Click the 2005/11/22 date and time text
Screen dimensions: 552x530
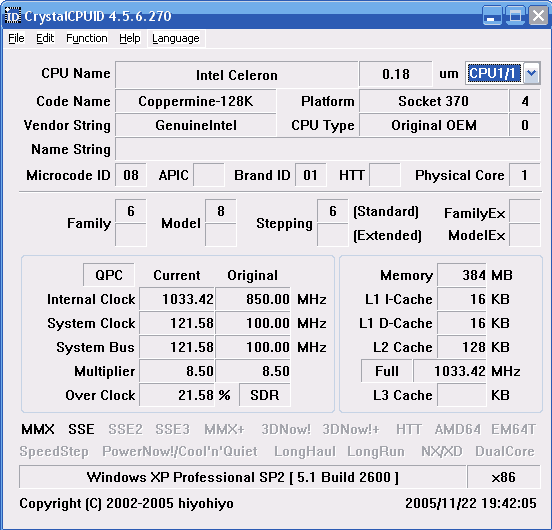point(471,503)
